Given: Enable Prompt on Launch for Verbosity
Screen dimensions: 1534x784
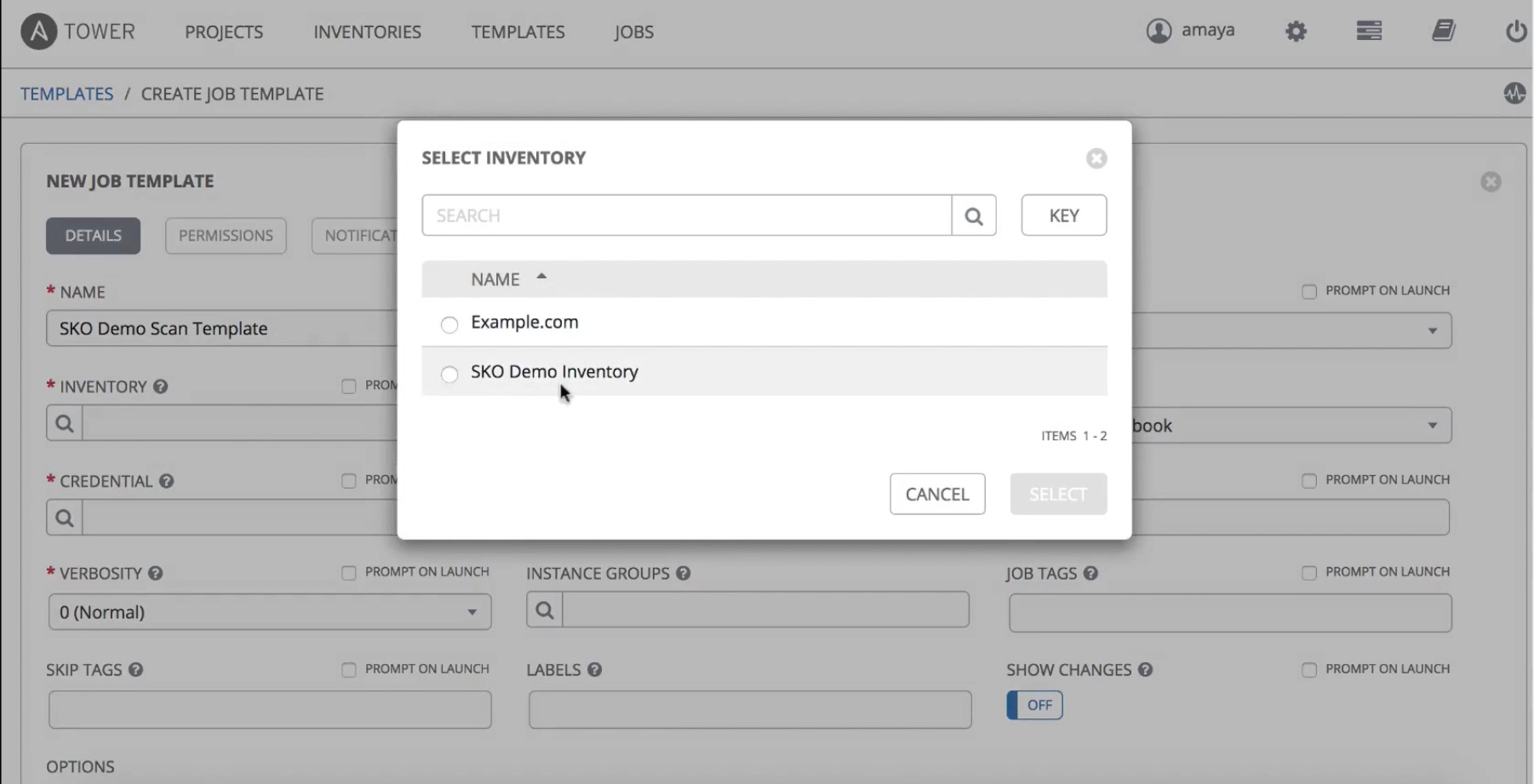Looking at the screenshot, I should pos(349,573).
